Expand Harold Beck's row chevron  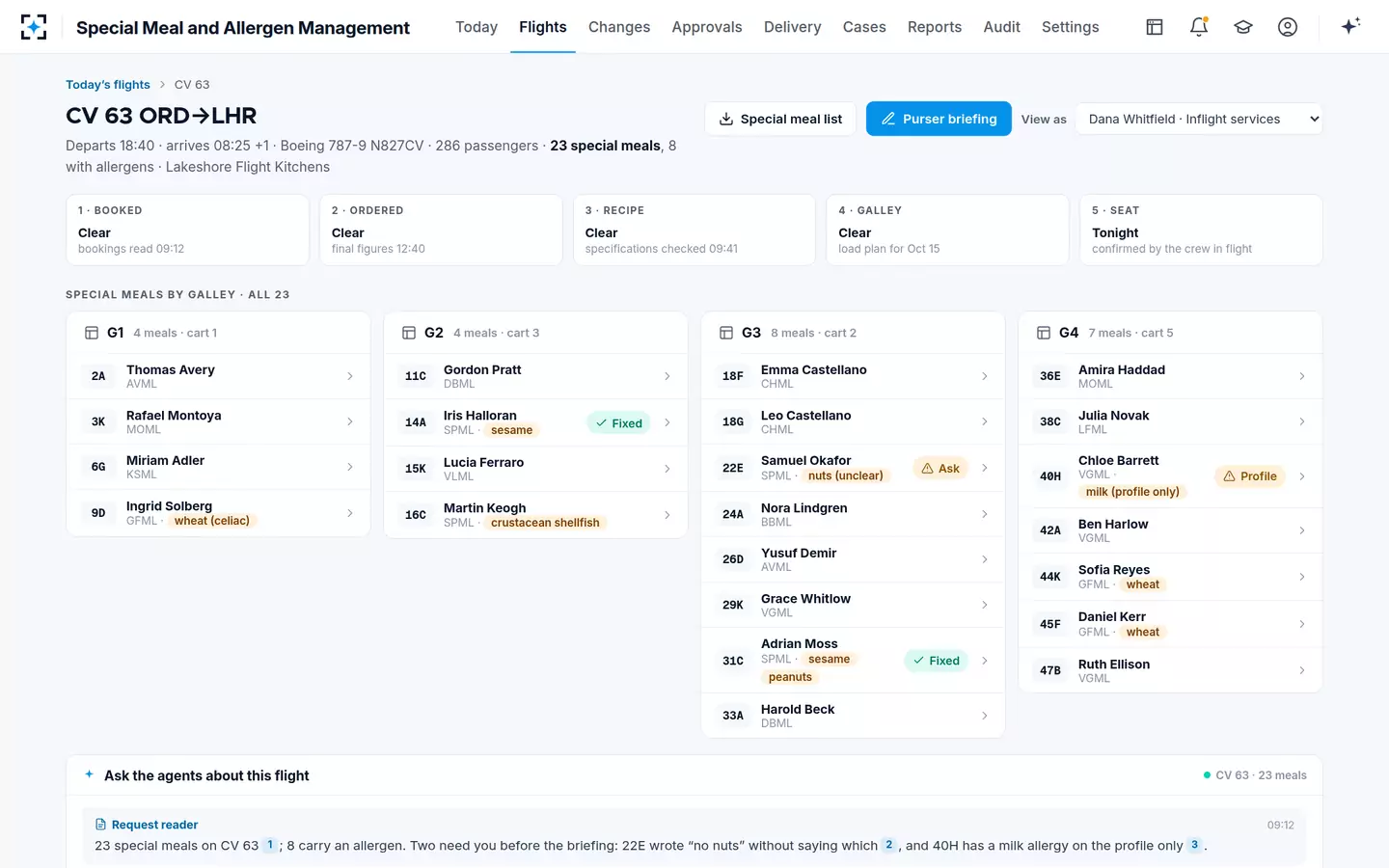tap(985, 716)
